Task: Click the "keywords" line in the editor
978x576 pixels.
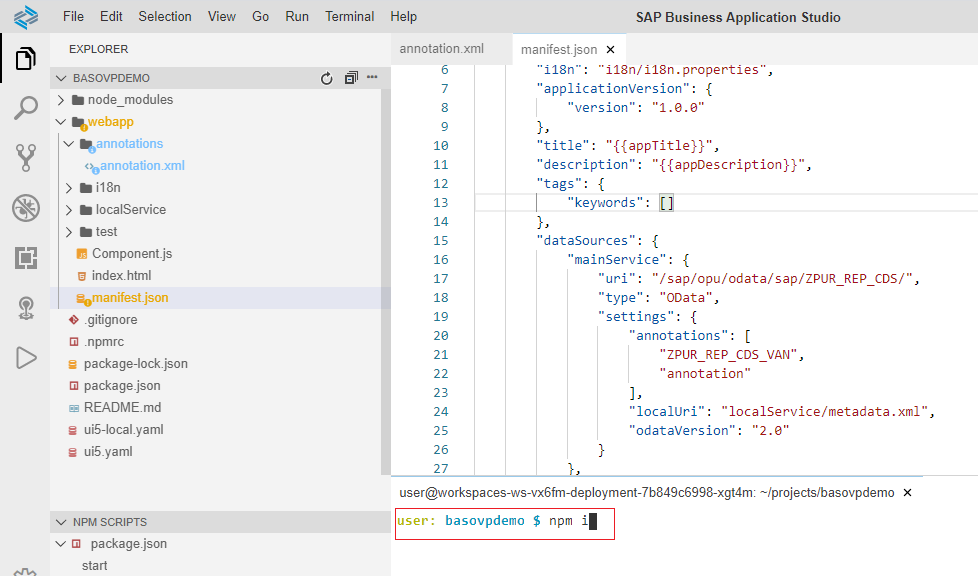Action: click(621, 202)
